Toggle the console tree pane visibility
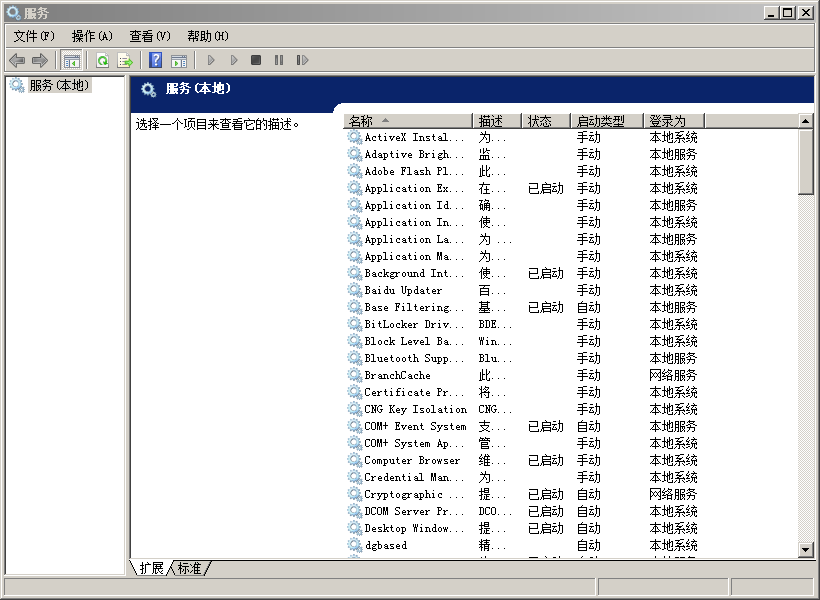 tap(71, 60)
